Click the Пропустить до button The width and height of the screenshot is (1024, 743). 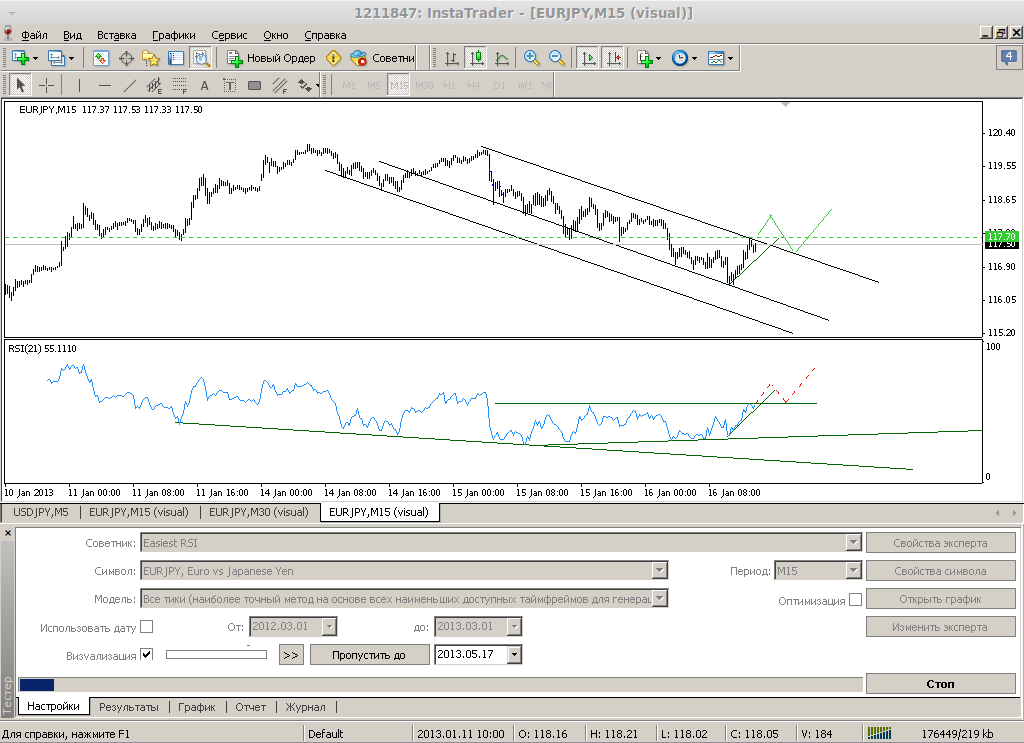coord(369,655)
